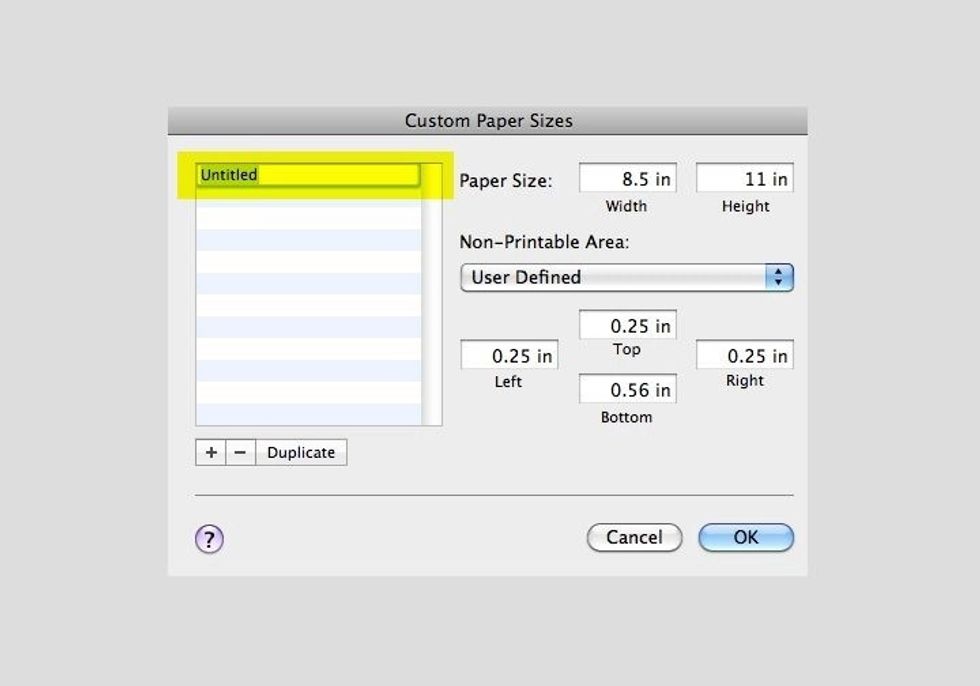
Task: Click the Width field showing 8.5 in
Action: [628, 179]
